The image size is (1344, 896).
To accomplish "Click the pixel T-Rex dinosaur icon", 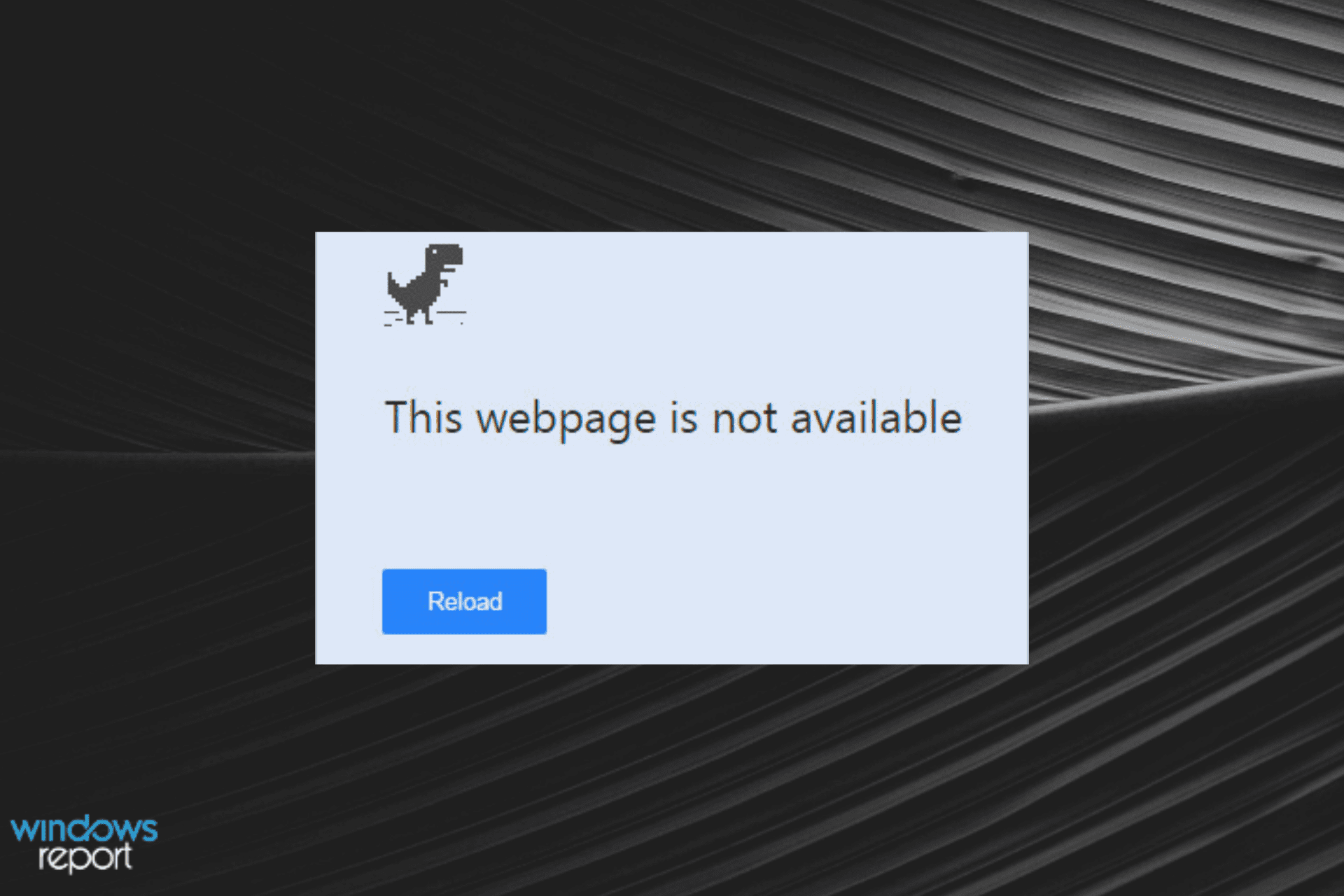I will click(425, 284).
